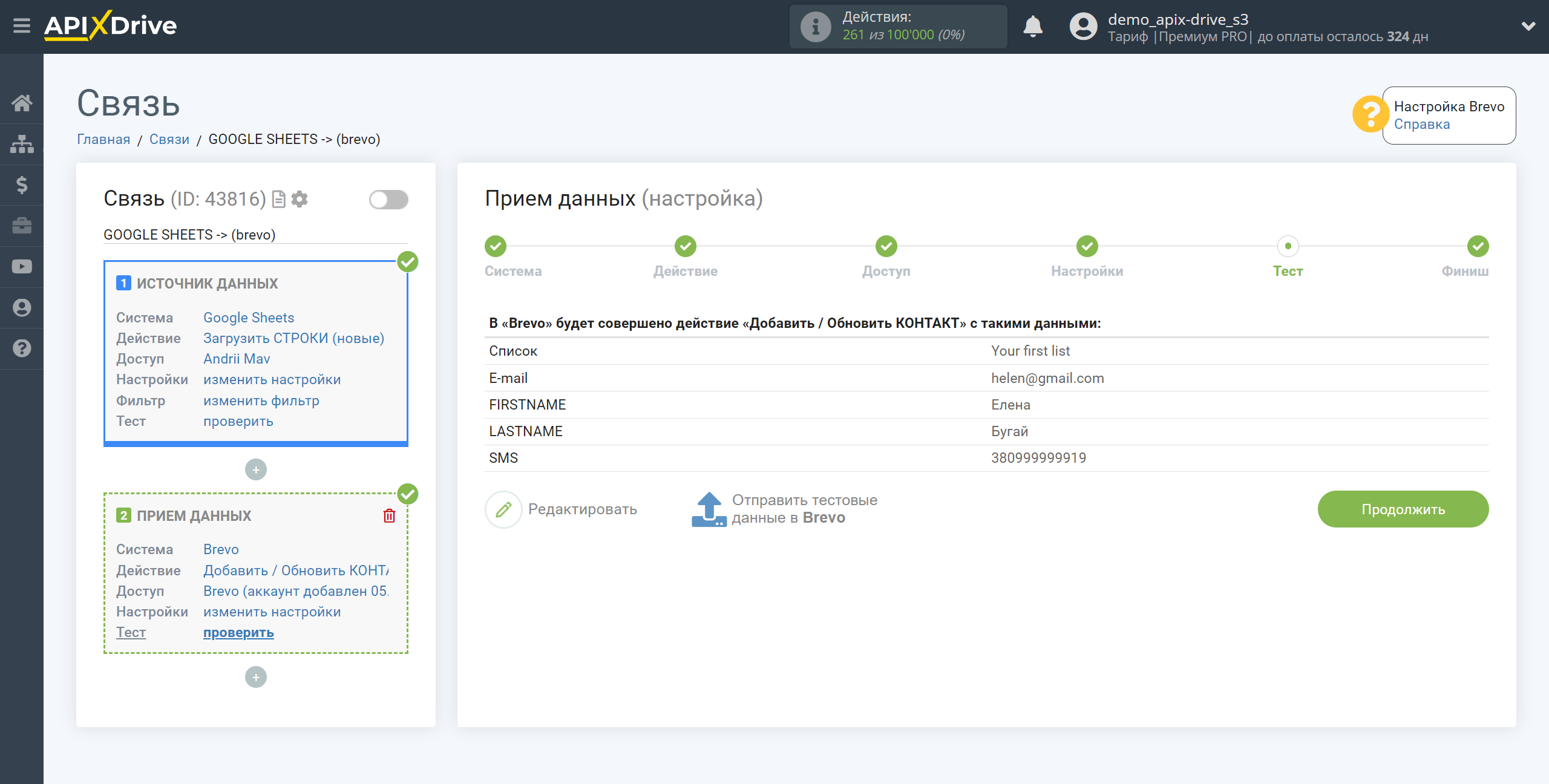Open the actions info icon
Viewport: 1549px width, 784px height.
[x=815, y=27]
